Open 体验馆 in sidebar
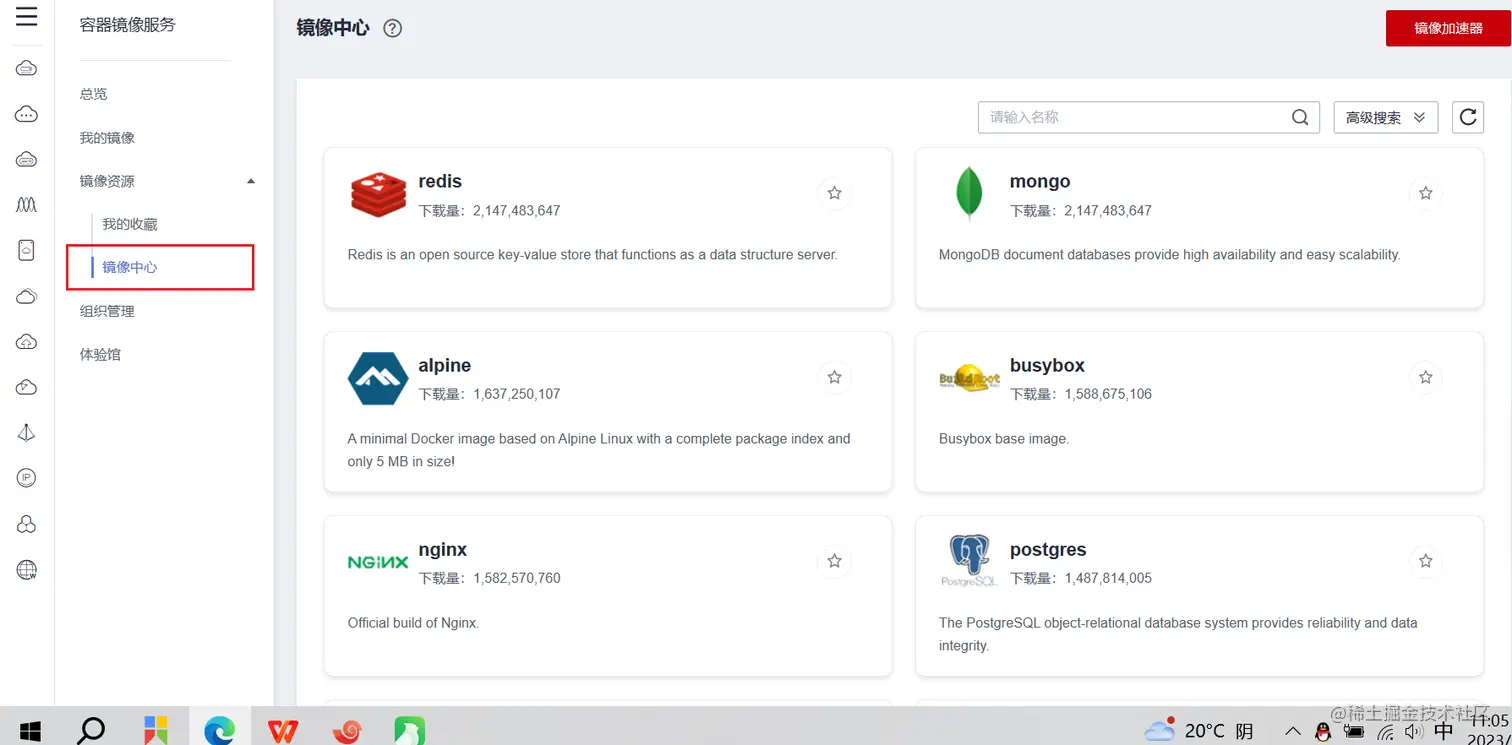 pyautogui.click(x=100, y=354)
